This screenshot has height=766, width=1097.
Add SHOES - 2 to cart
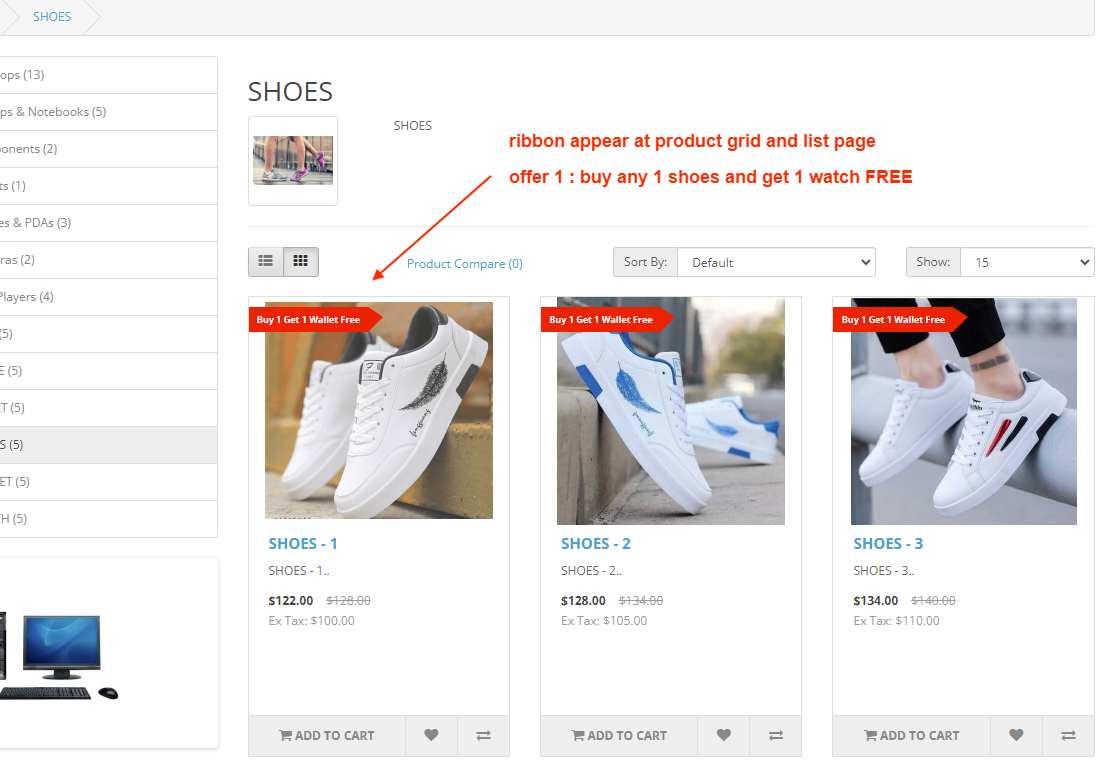pos(619,735)
